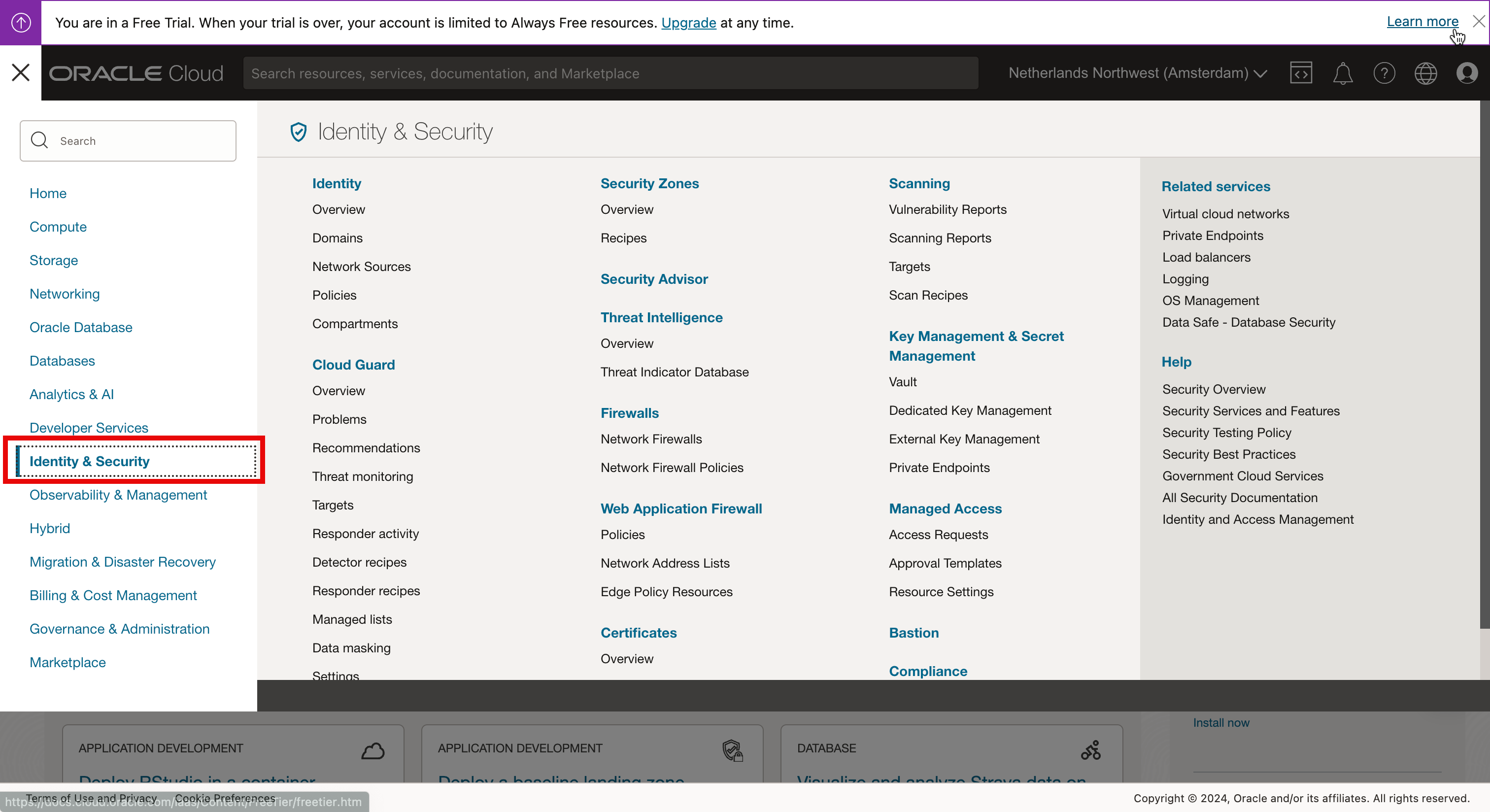Click the Oracle Cloud logo
The height and width of the screenshot is (812, 1490).
(136, 73)
